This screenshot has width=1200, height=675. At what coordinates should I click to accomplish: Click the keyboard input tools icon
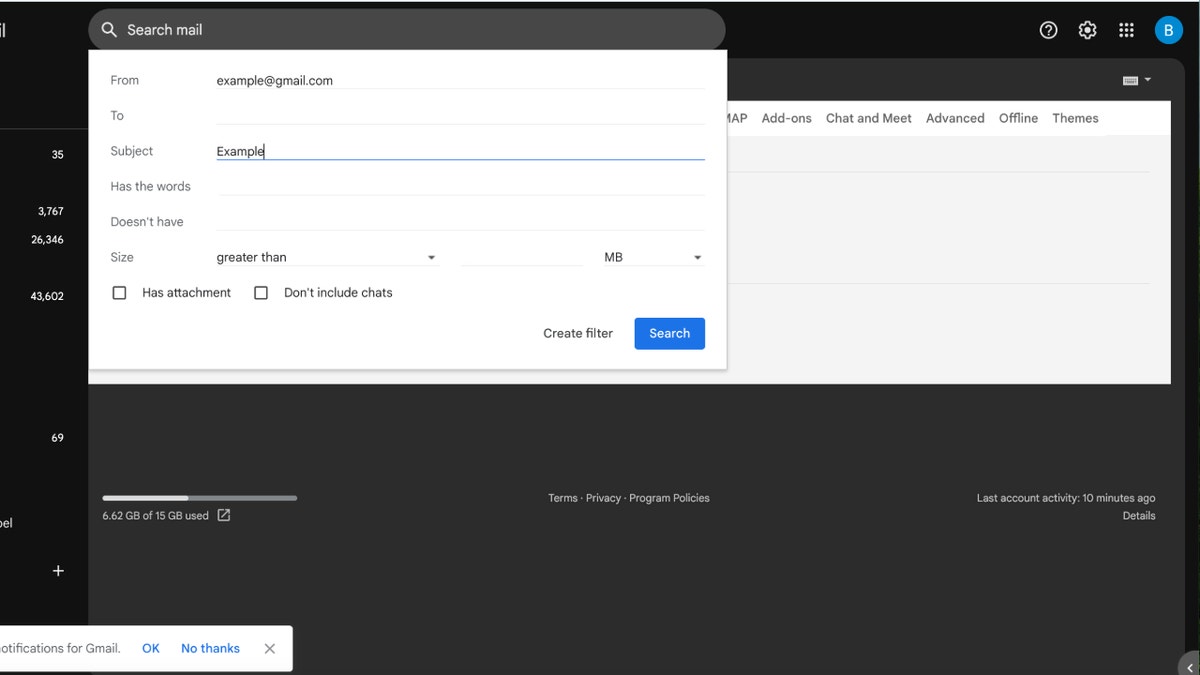coord(1131,80)
